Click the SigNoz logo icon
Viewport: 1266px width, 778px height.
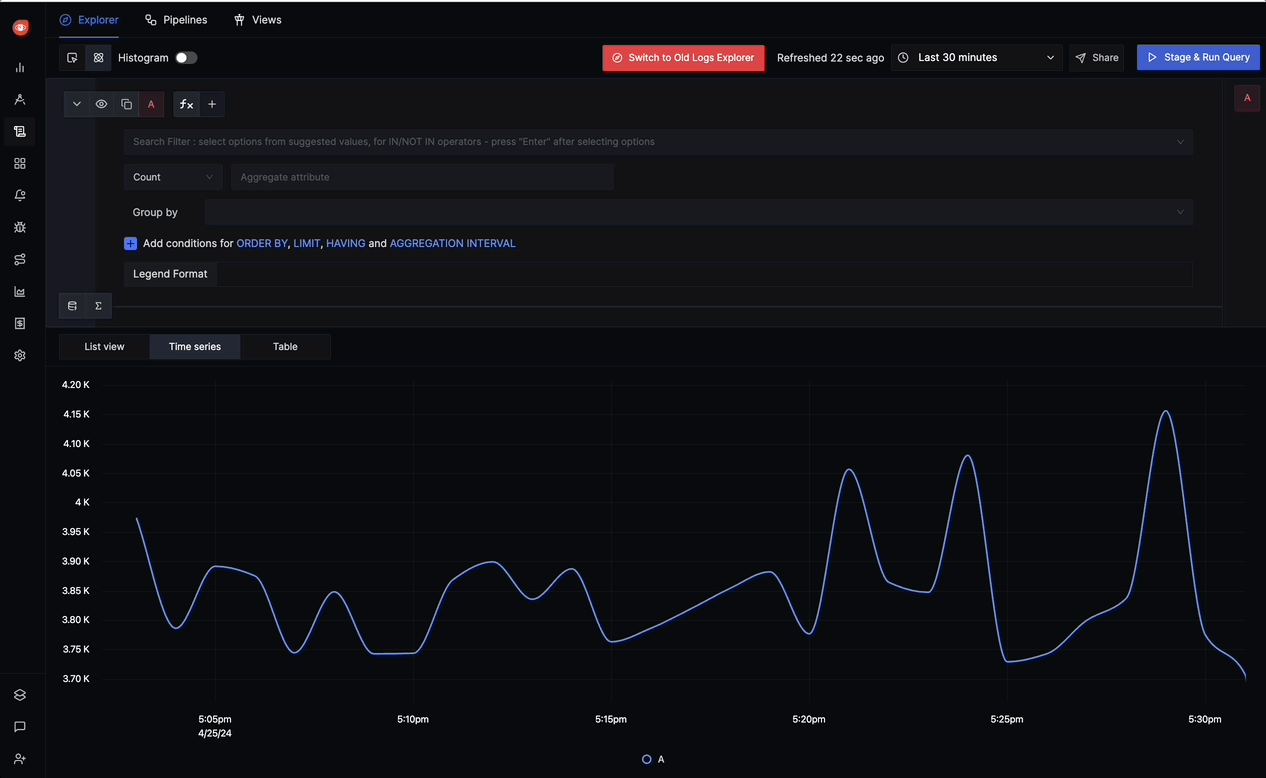[20, 28]
